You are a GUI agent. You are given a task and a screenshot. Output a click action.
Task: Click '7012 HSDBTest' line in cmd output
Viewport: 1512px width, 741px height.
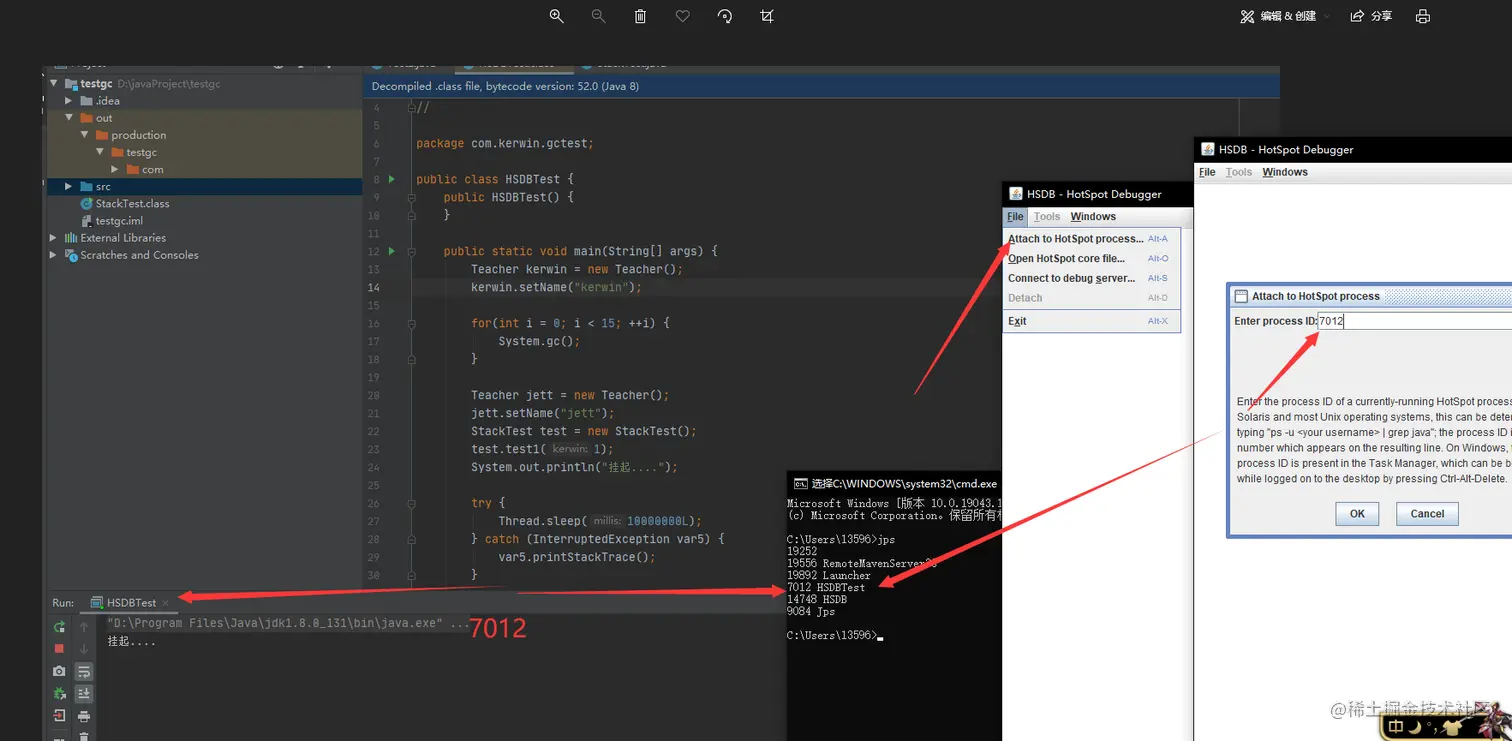(x=826, y=587)
